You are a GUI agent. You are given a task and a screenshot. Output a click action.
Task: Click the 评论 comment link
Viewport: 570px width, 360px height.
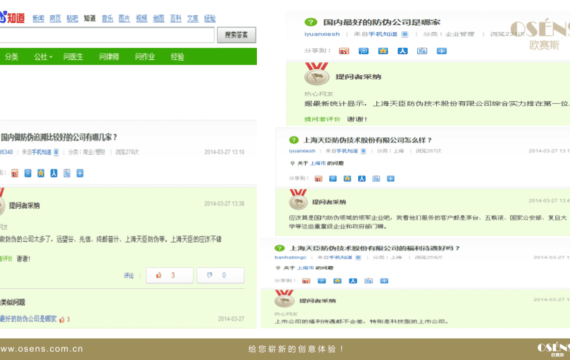[129, 276]
